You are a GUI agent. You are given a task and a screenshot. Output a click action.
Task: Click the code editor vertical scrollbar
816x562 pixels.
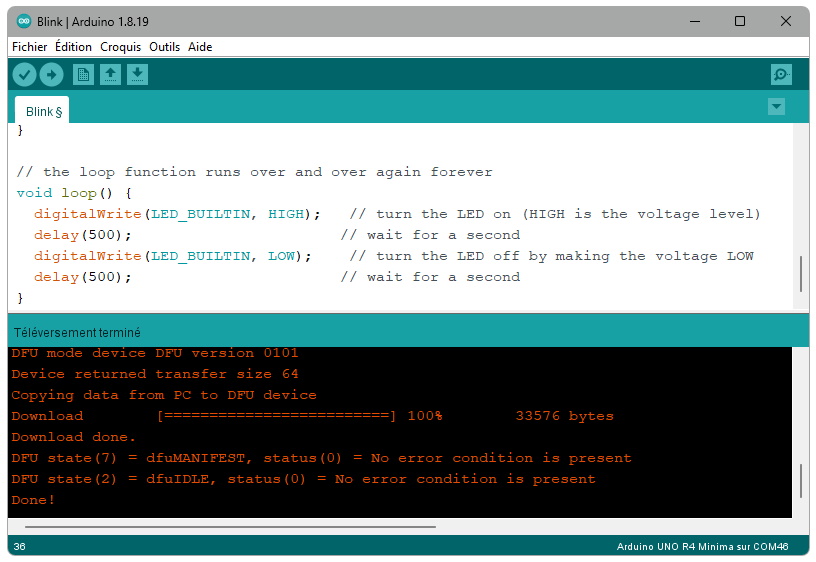(x=800, y=274)
